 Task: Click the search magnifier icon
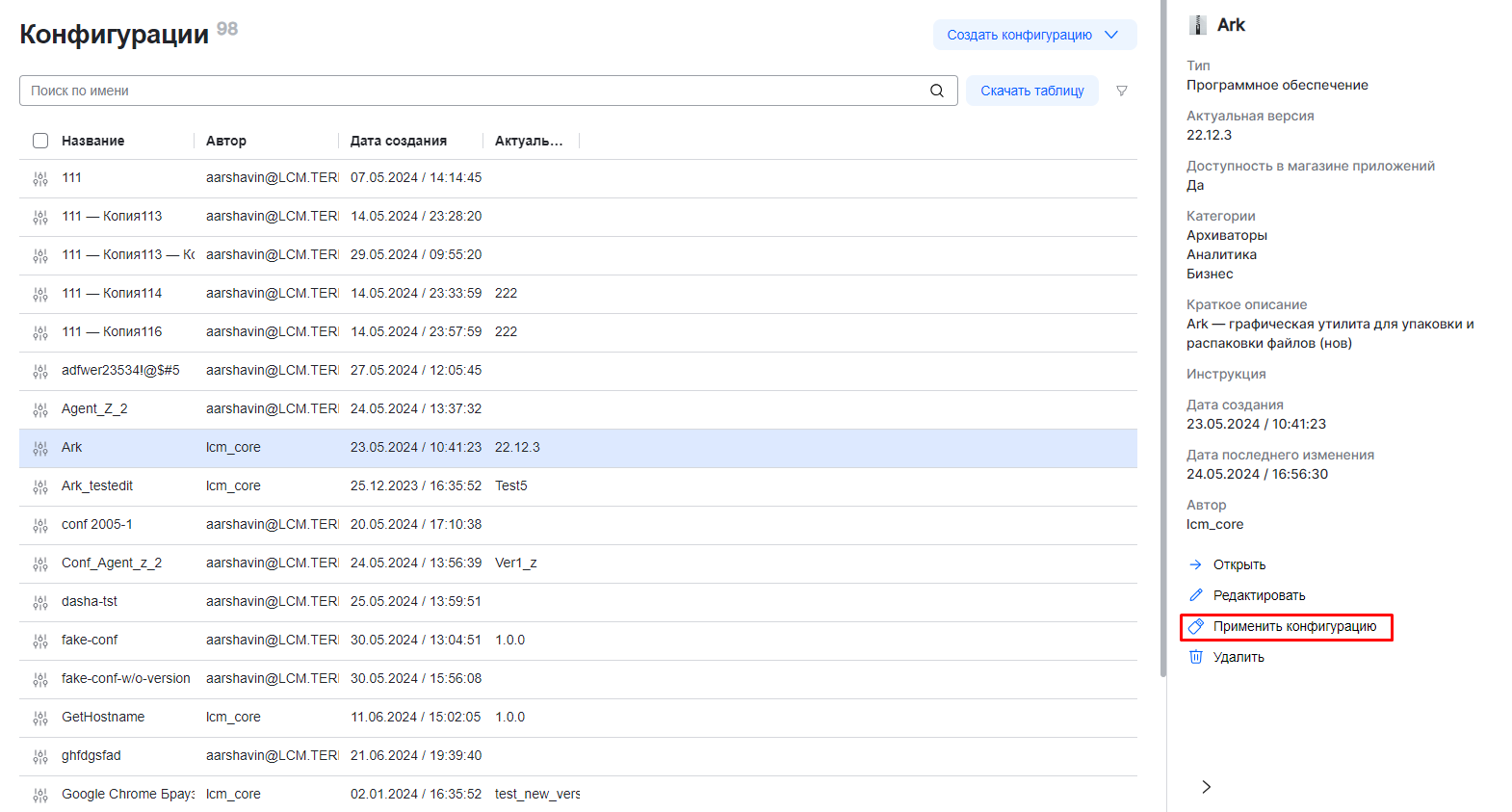[x=936, y=91]
